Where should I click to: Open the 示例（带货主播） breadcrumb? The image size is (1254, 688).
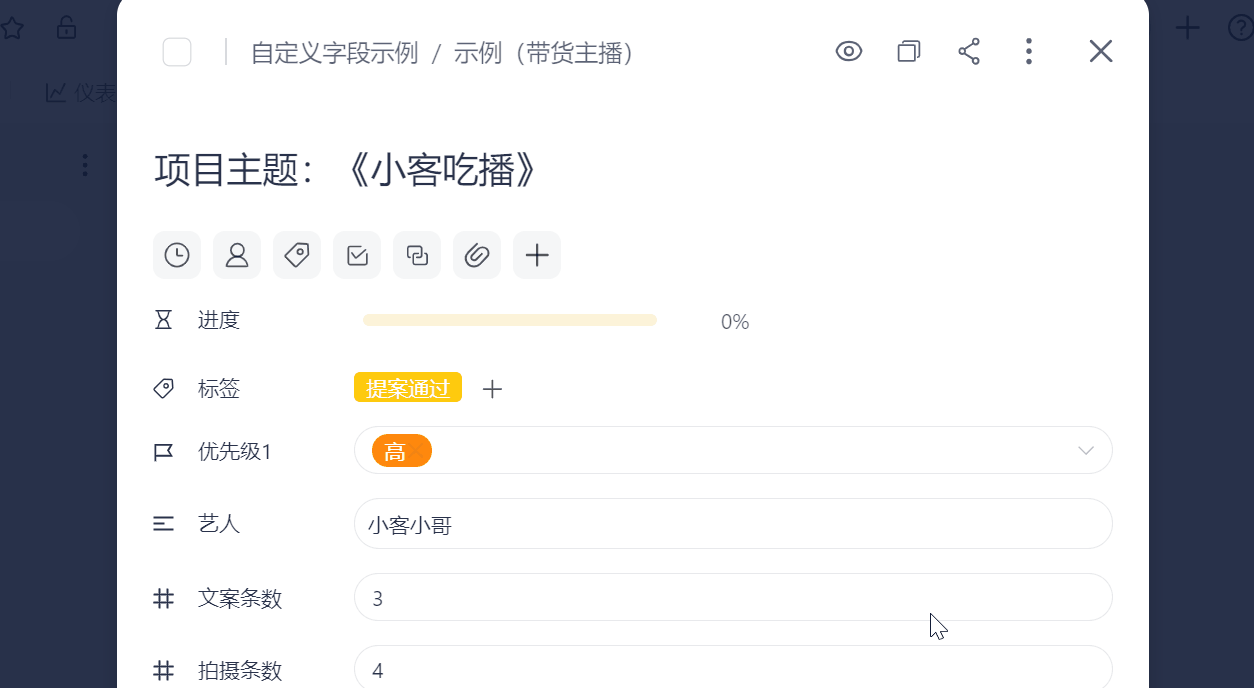pyautogui.click(x=544, y=53)
